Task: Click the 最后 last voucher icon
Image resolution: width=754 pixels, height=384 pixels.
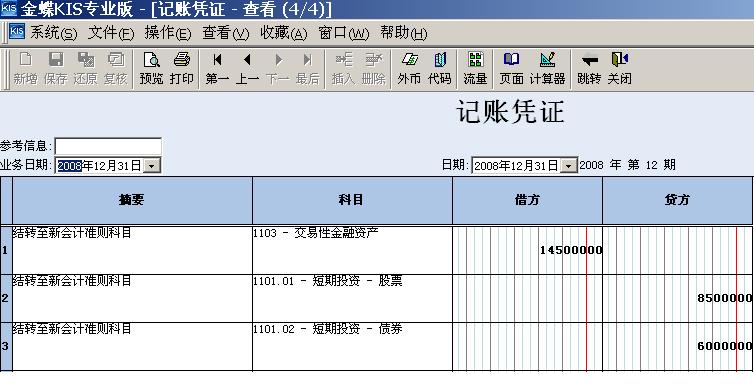Action: click(x=308, y=69)
